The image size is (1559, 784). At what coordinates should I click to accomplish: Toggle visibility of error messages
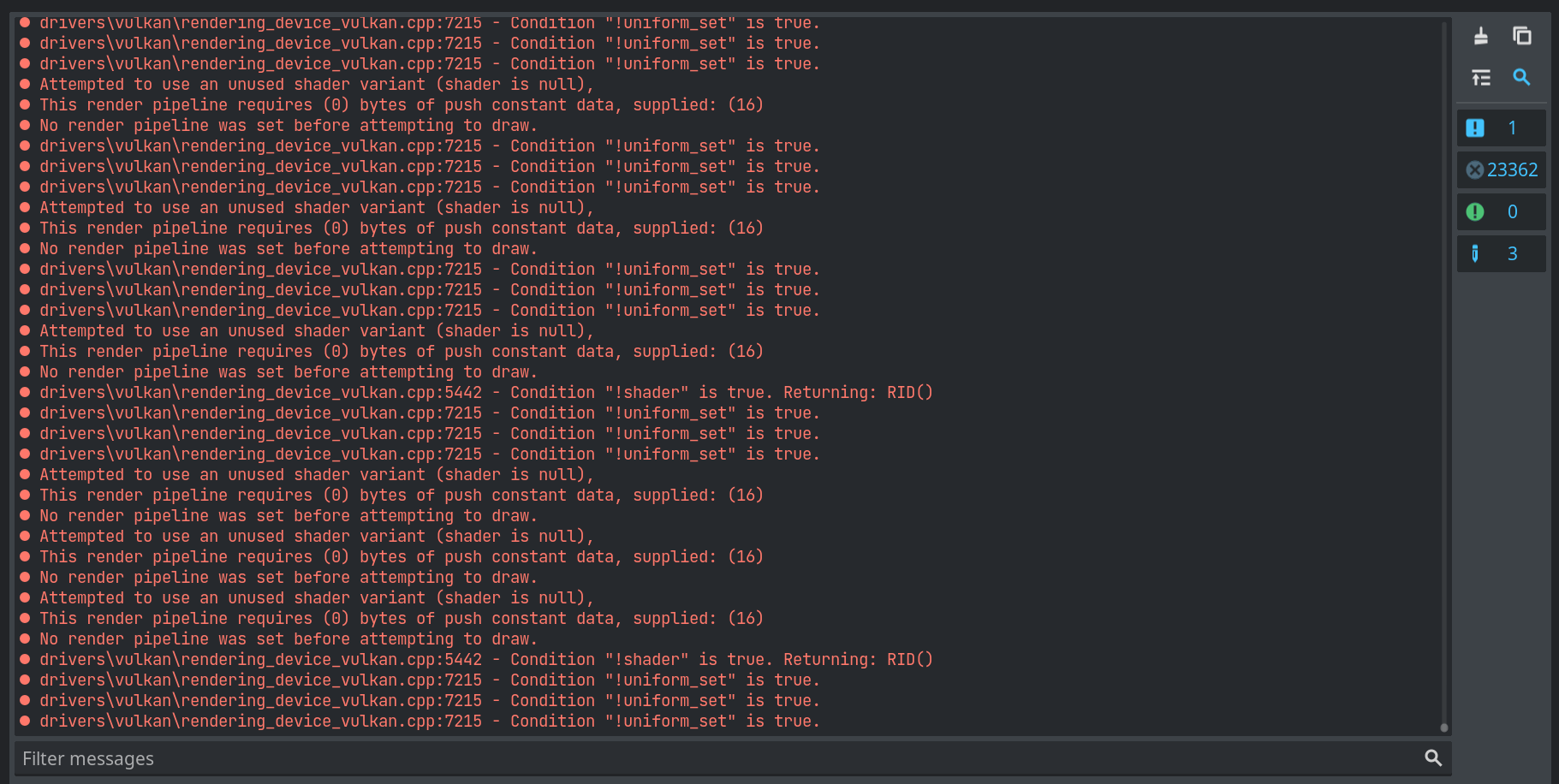pos(1502,169)
